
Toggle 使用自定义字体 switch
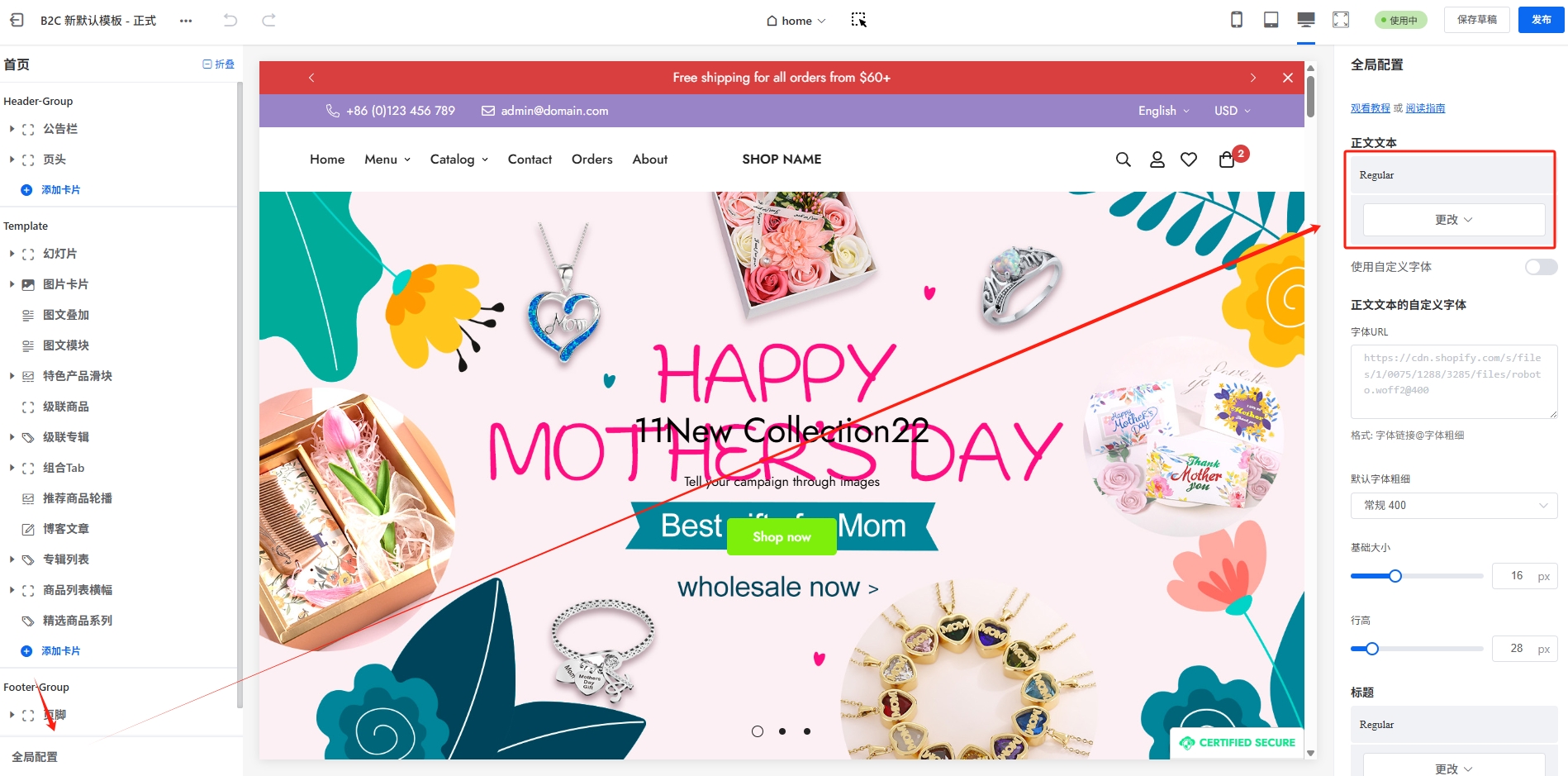[x=1541, y=267]
